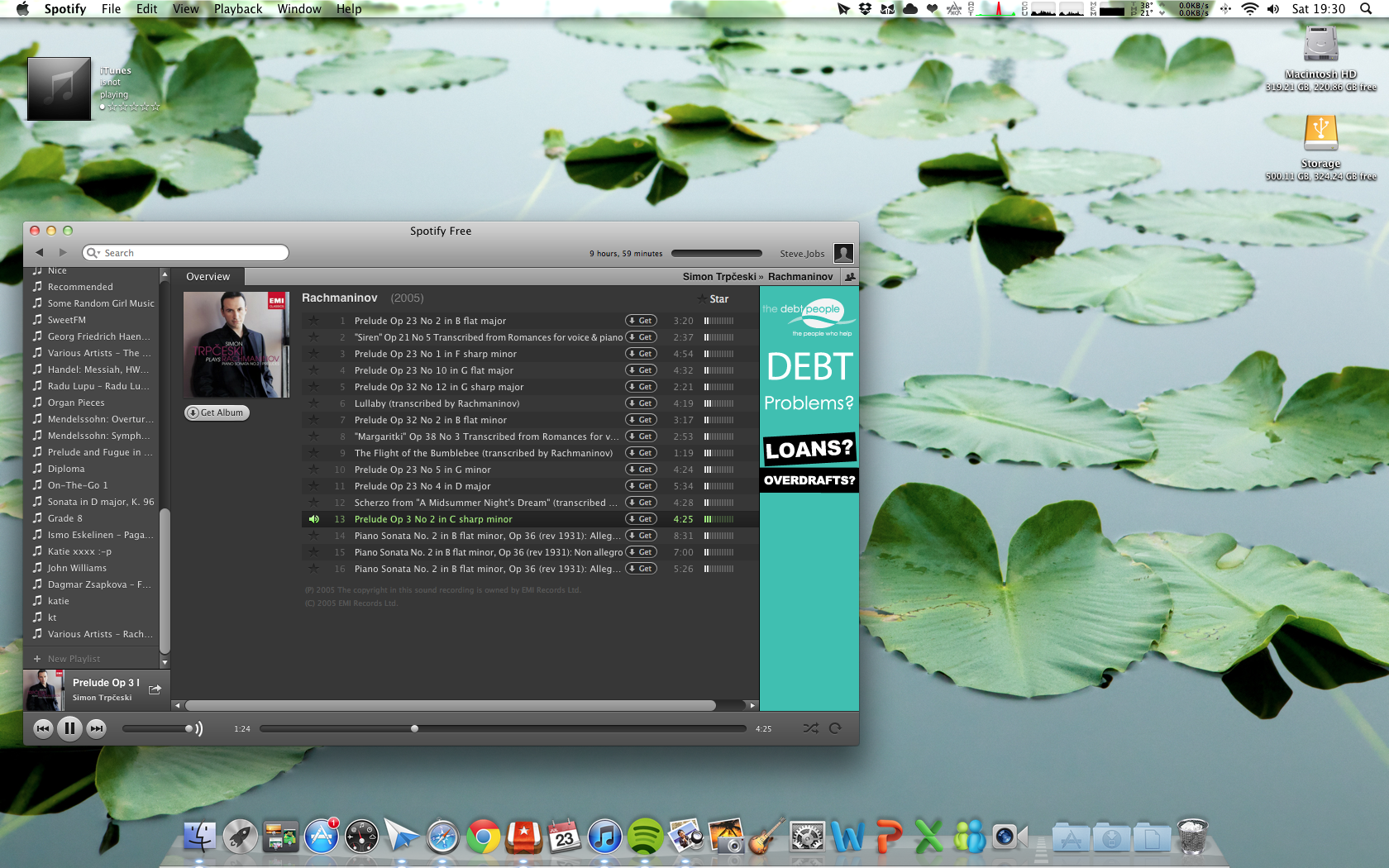Click the Rachmaninov album cover art
This screenshot has width=1389, height=868.
click(236, 344)
